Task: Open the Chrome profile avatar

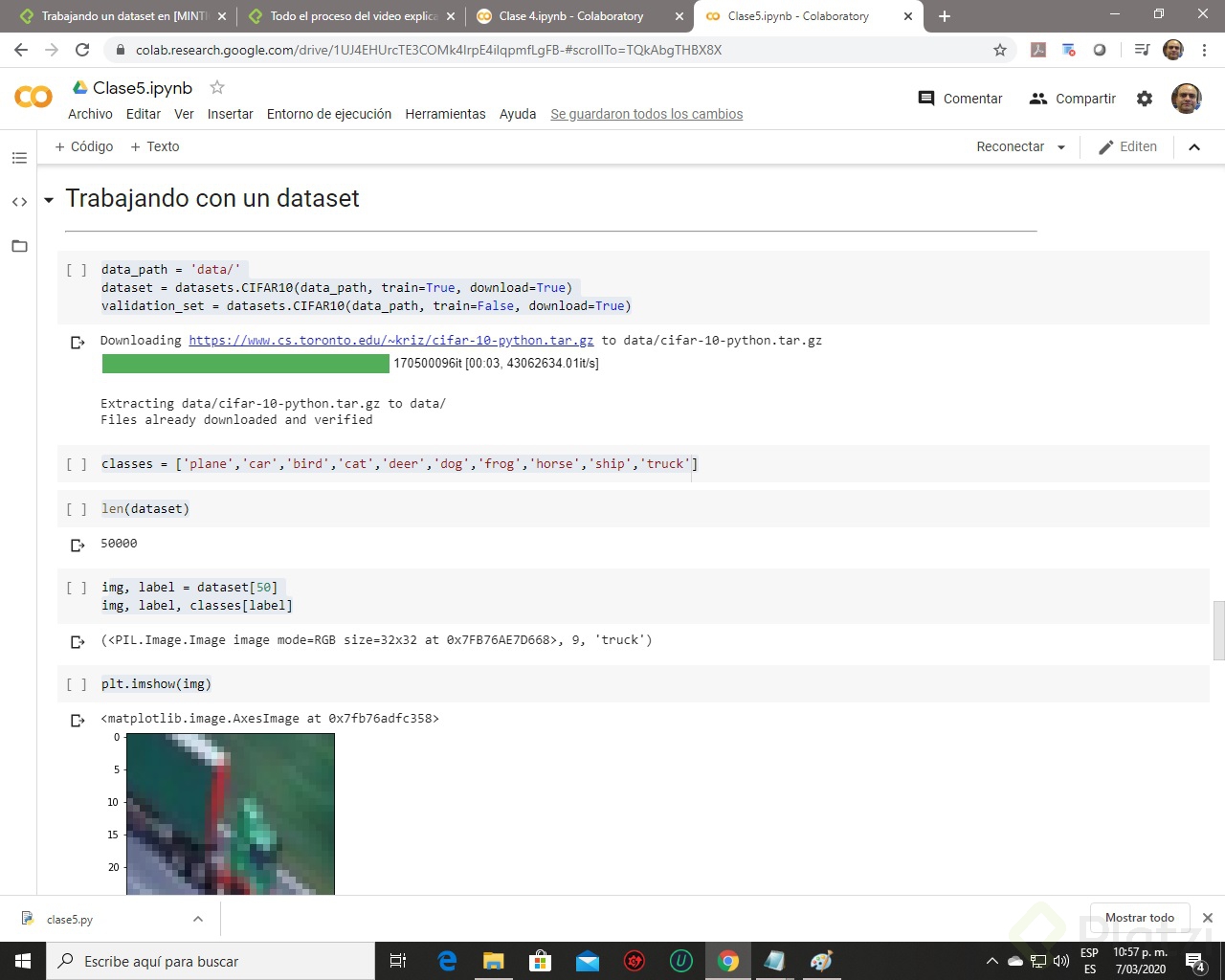Action: click(x=1173, y=50)
